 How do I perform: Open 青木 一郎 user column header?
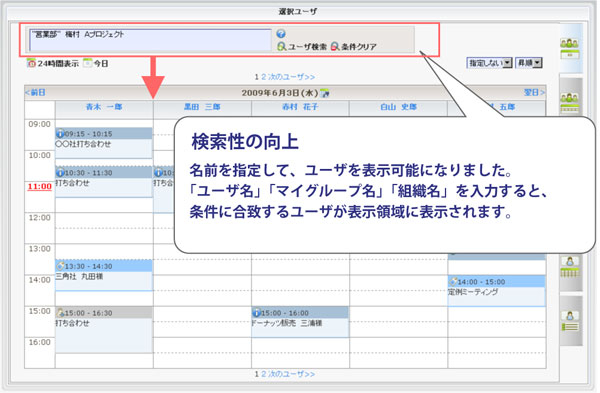click(104, 107)
